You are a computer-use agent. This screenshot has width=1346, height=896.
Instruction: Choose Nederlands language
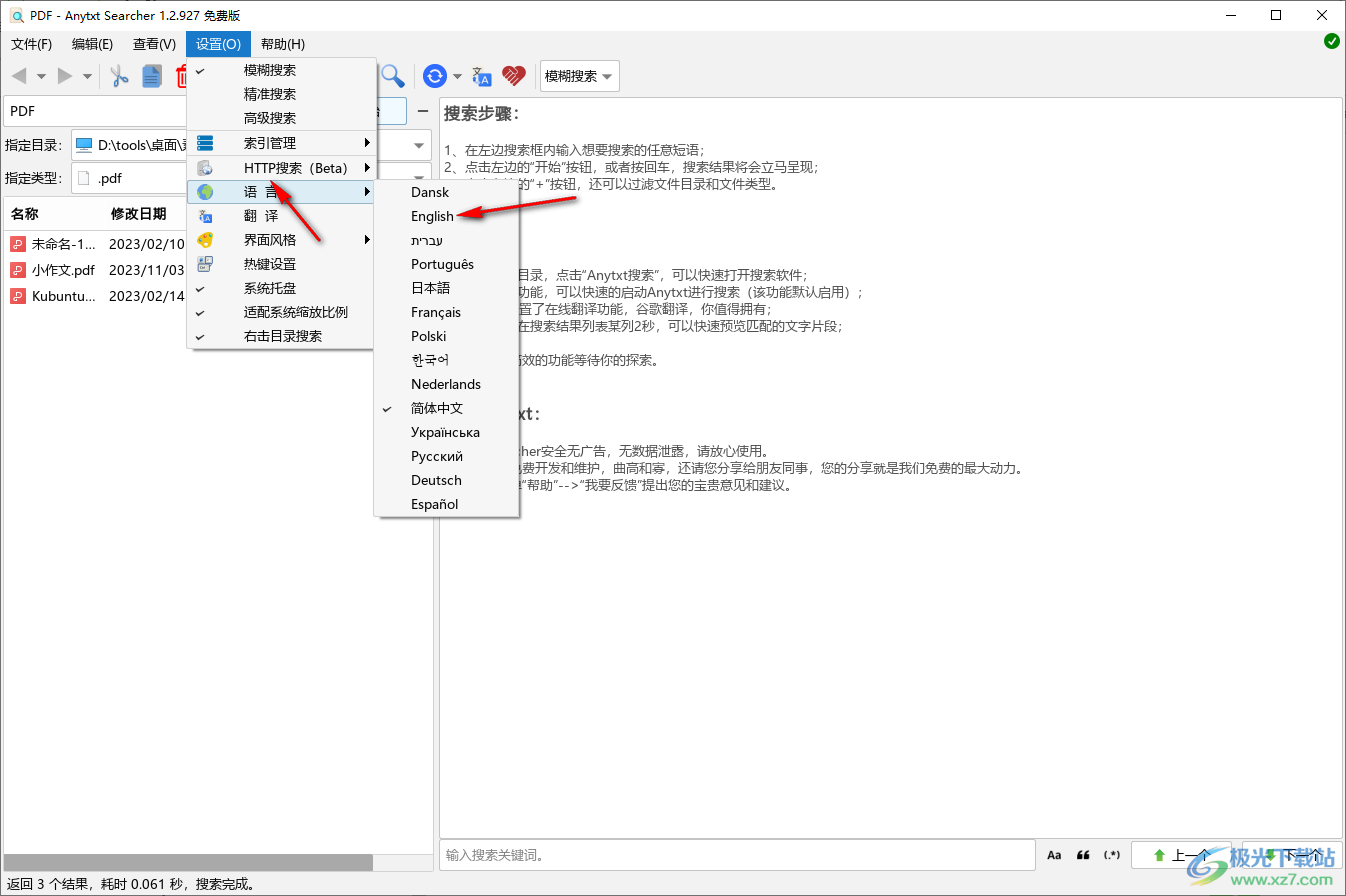pyautogui.click(x=446, y=384)
